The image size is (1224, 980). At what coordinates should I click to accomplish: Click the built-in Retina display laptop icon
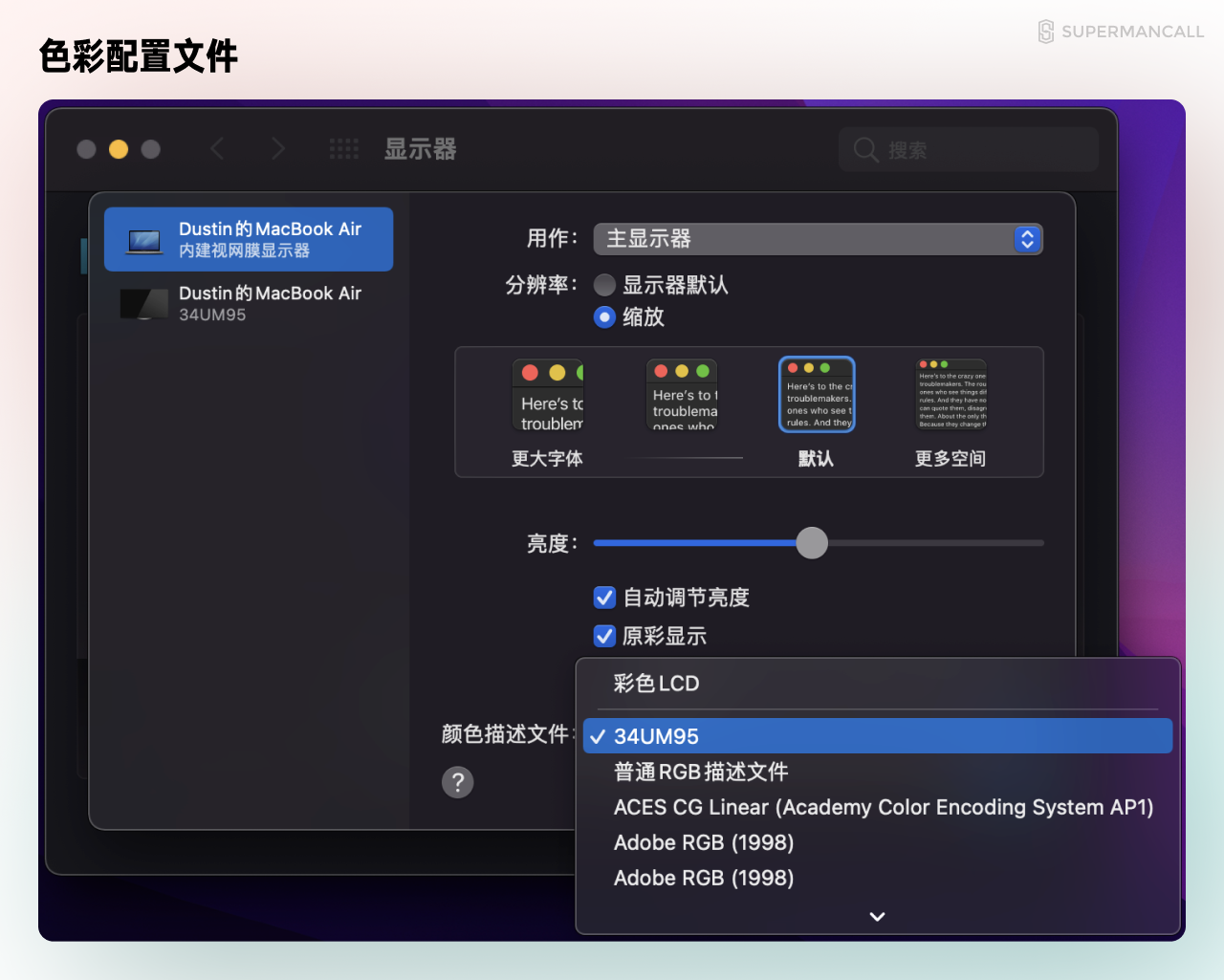point(144,241)
